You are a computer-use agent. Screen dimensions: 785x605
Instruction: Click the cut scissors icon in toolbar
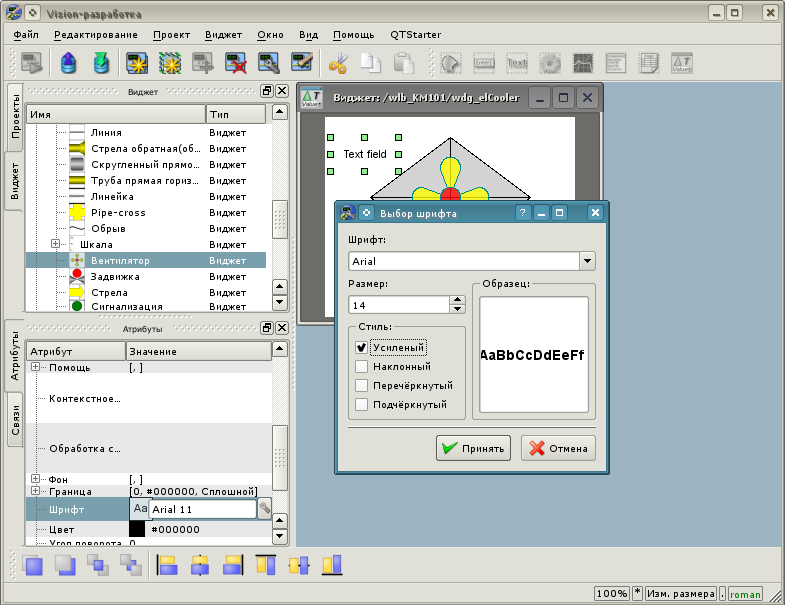pos(337,63)
